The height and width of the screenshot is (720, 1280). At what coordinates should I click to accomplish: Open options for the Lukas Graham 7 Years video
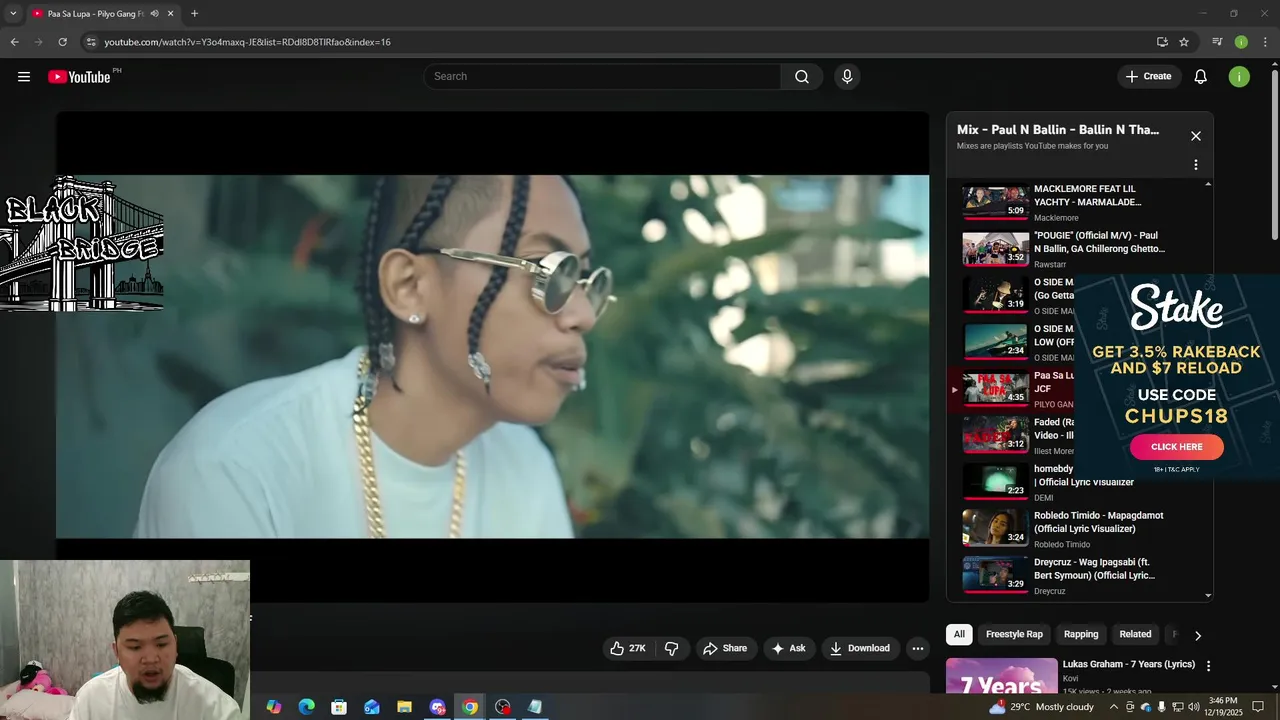tap(1208, 666)
